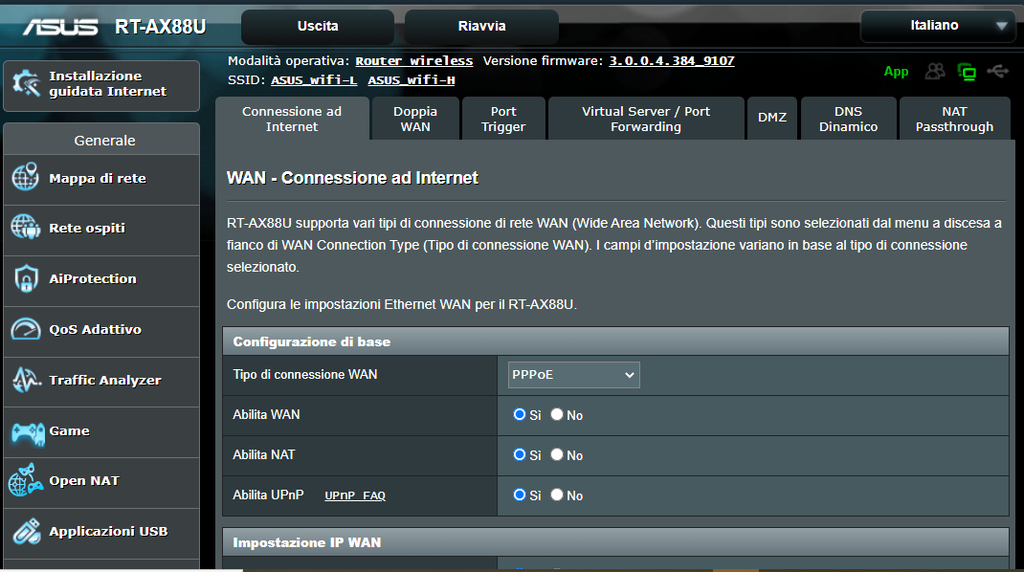This screenshot has height=572, width=1024.
Task: Click the Uscita logout button
Action: (x=317, y=27)
